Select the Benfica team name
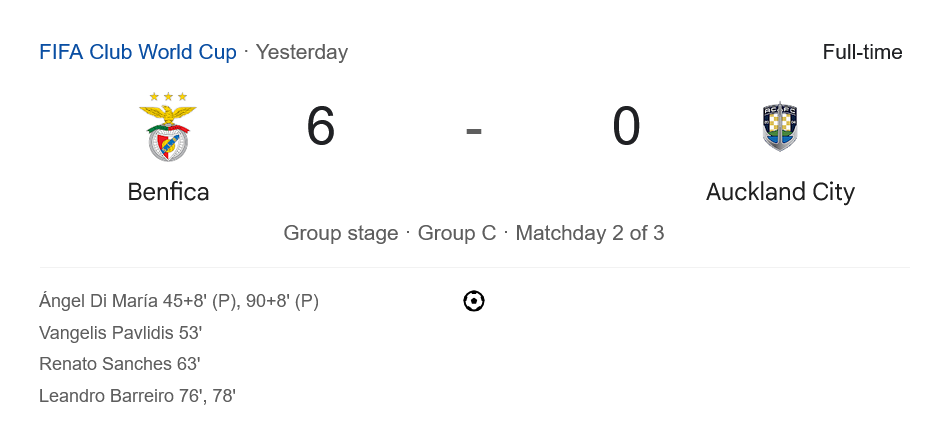The width and height of the screenshot is (948, 426). coord(168,192)
